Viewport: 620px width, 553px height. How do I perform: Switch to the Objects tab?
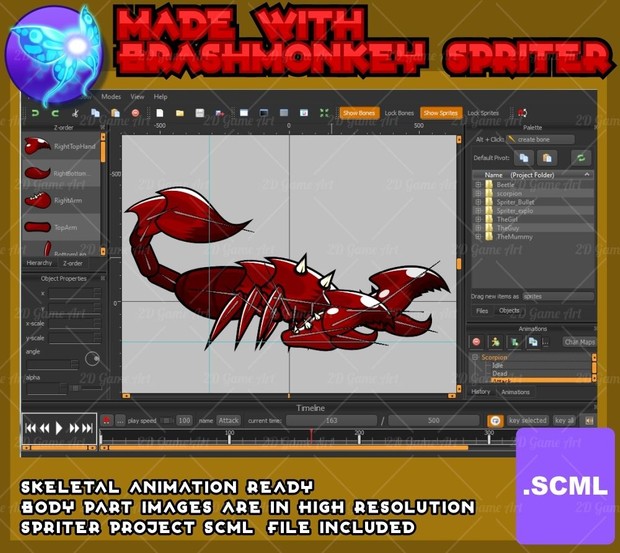(x=509, y=311)
